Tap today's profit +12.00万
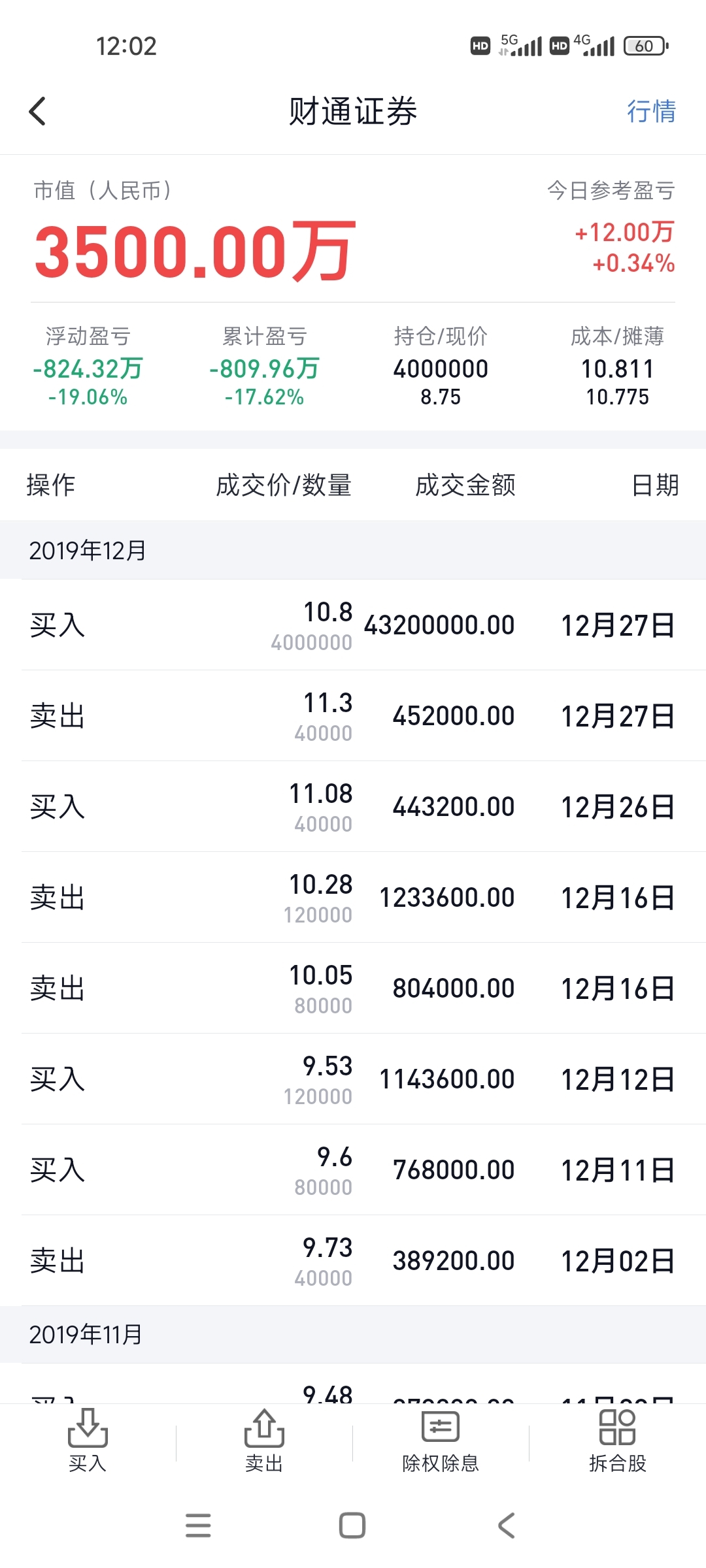This screenshot has height=1568, width=706. click(x=624, y=232)
